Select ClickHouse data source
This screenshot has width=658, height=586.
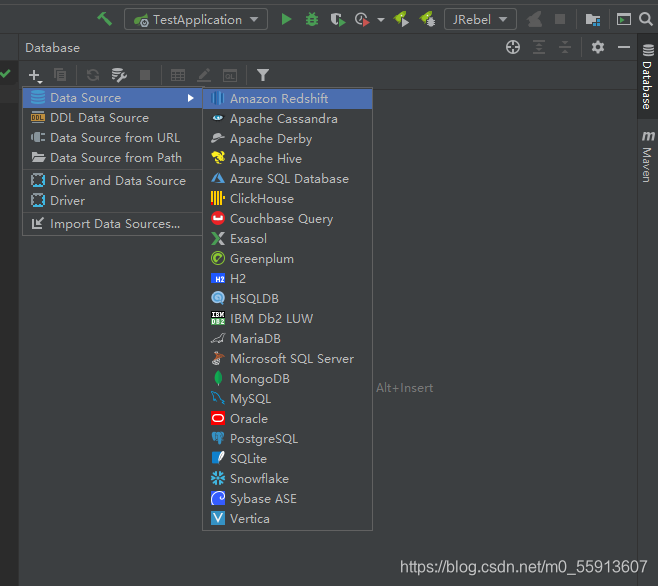tap(287, 199)
